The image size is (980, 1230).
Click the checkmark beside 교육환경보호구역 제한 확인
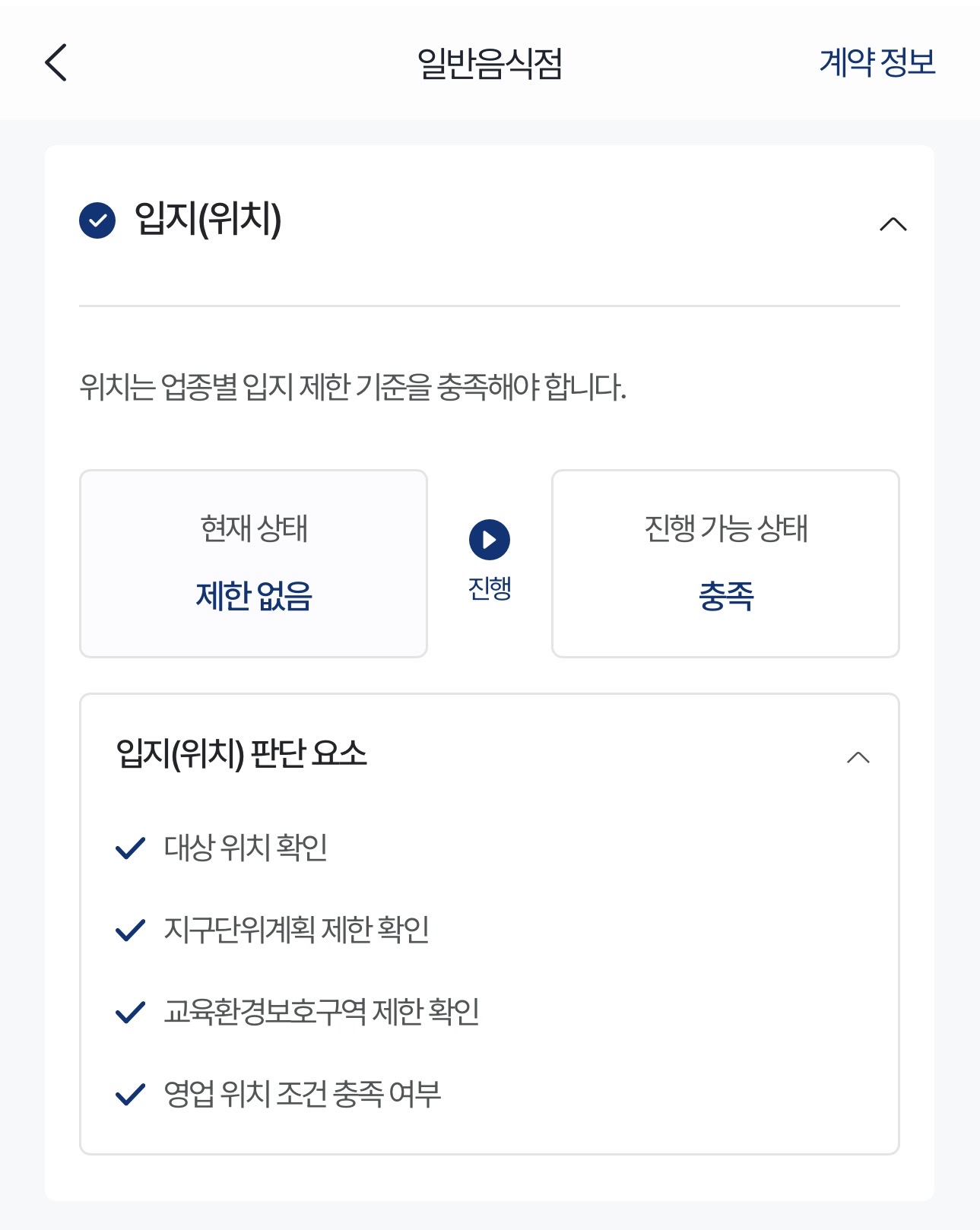pyautogui.click(x=130, y=1012)
